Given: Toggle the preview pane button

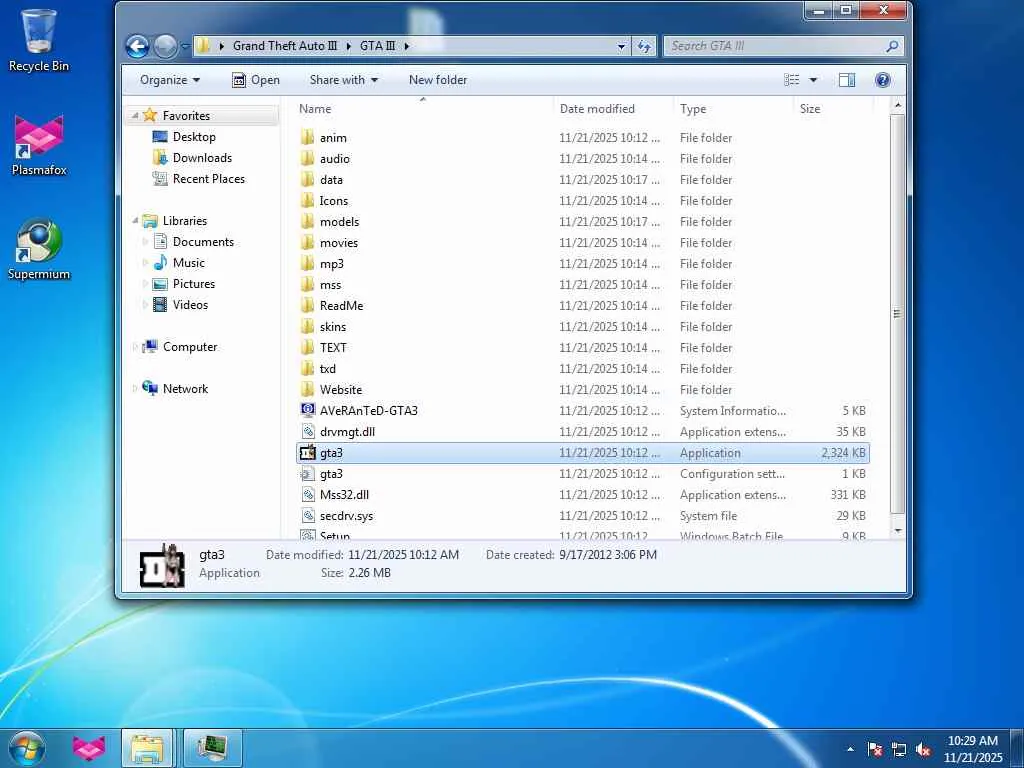Looking at the screenshot, I should click(x=847, y=80).
